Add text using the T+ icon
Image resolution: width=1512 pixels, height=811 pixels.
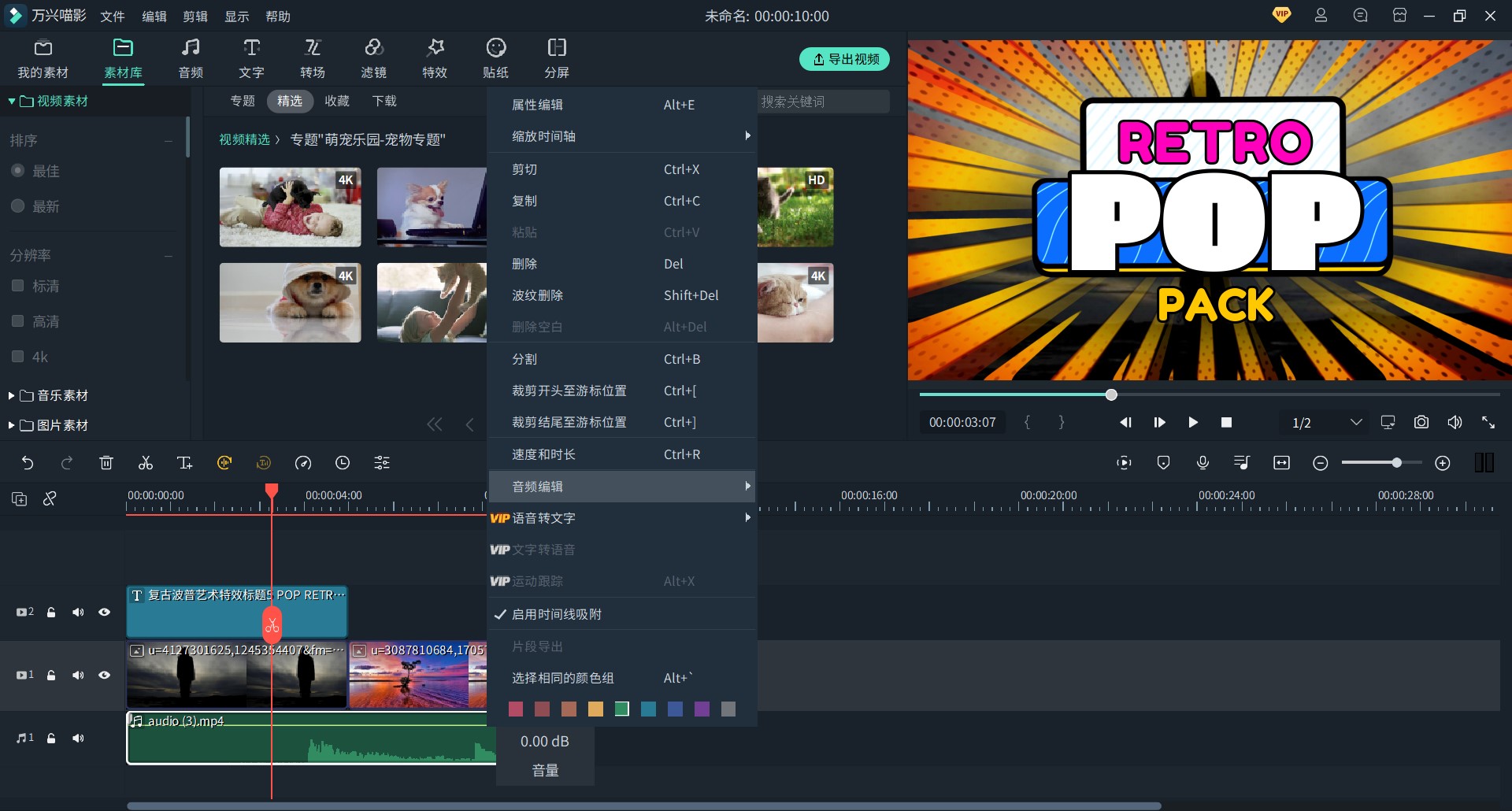(x=184, y=463)
